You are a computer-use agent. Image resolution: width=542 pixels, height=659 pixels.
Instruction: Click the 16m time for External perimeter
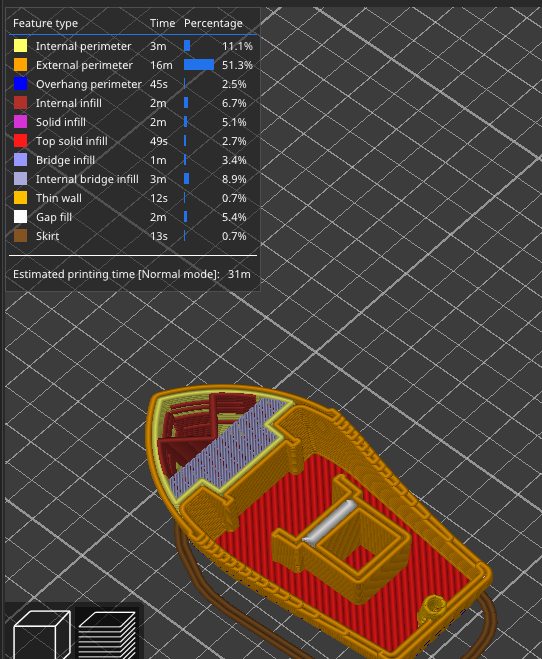[x=161, y=65]
